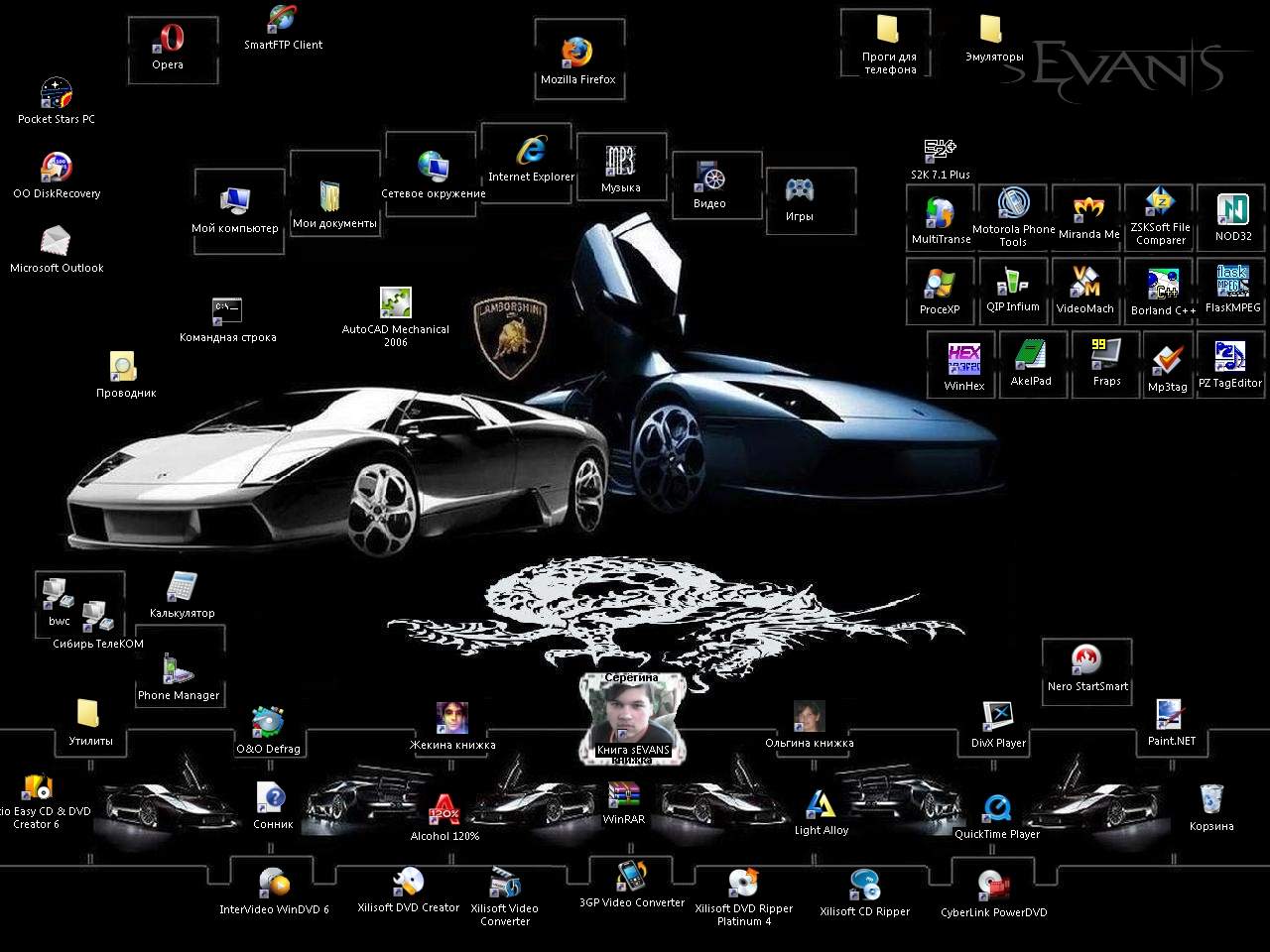Open Ольгина книжка photo icon
Screen dimensions: 1270x952
tap(809, 717)
